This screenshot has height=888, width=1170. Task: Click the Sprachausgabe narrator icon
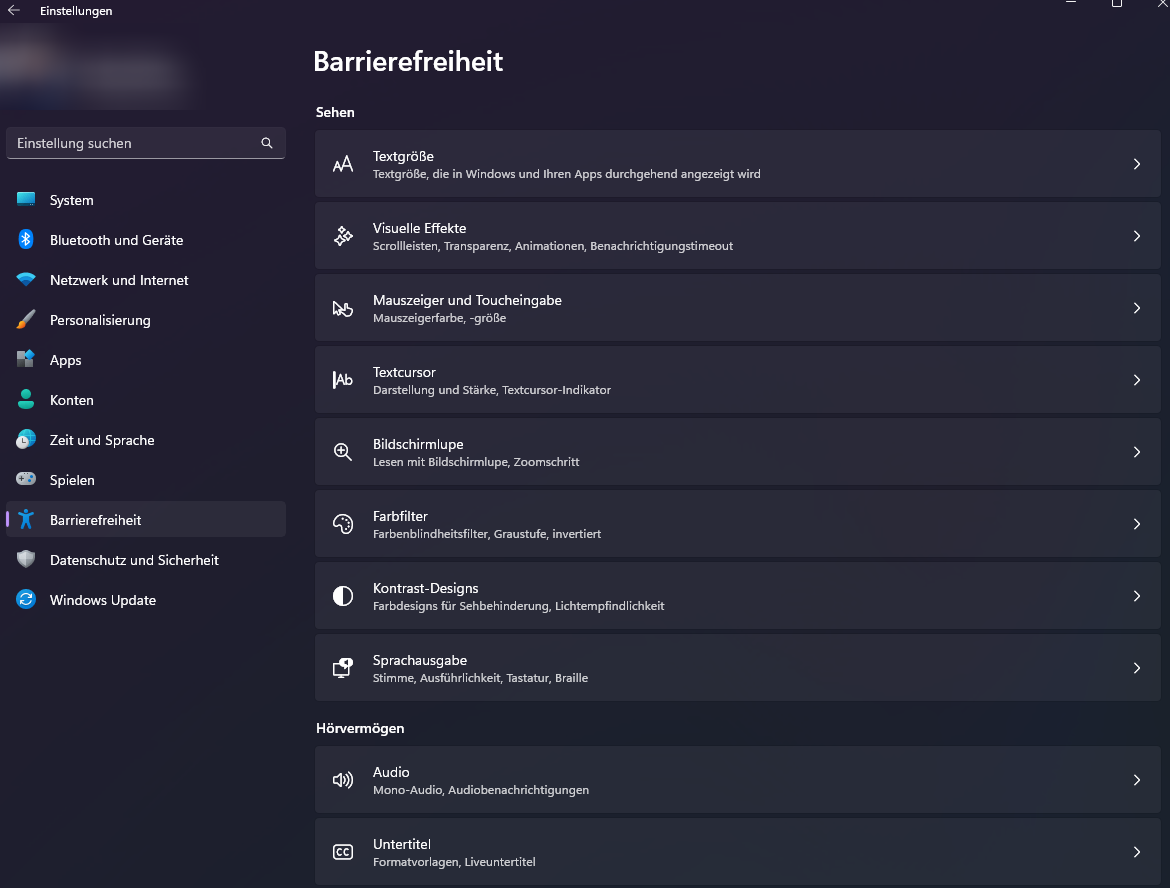(343, 668)
